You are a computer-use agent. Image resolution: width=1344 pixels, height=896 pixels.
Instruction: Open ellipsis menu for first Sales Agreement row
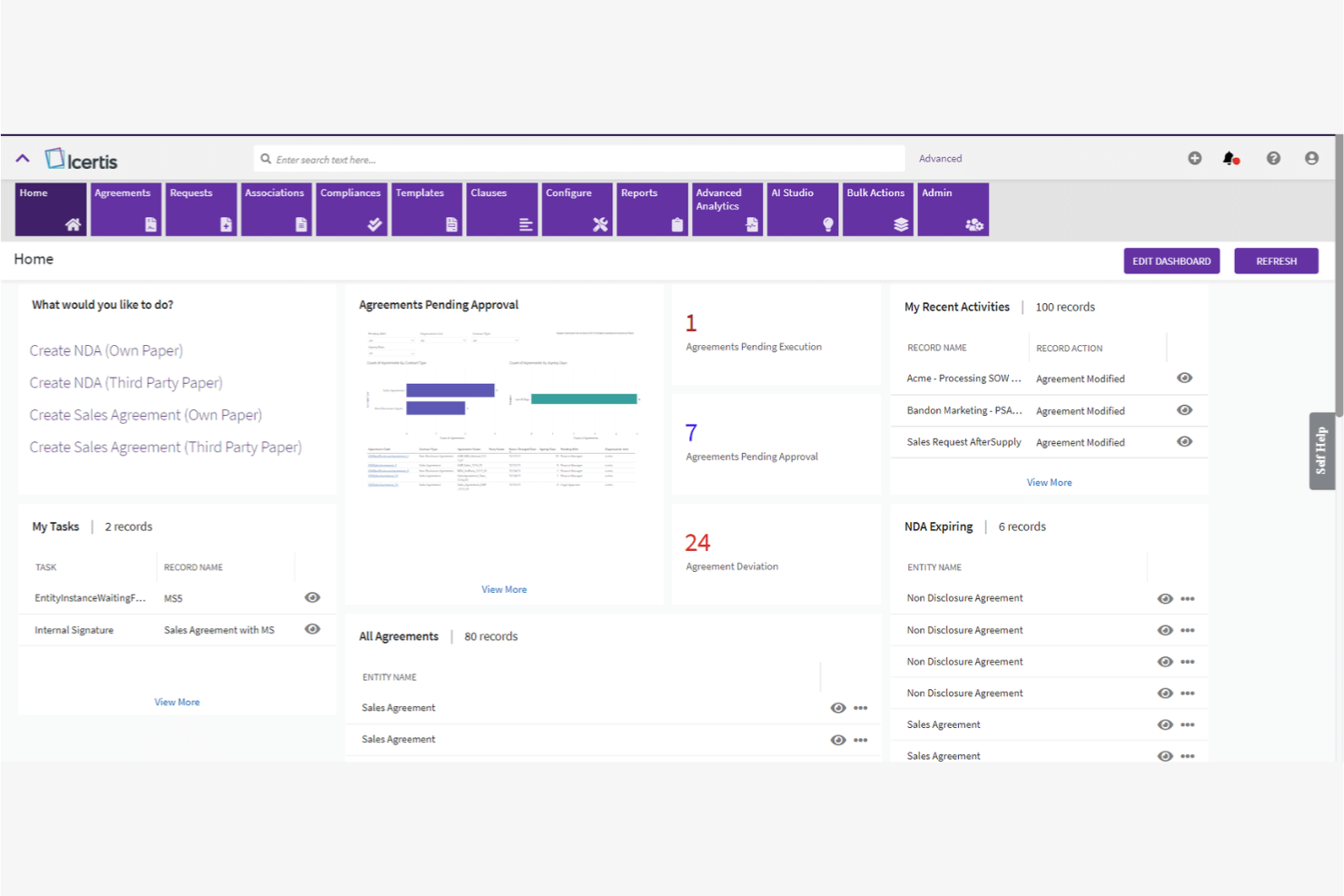coord(860,708)
